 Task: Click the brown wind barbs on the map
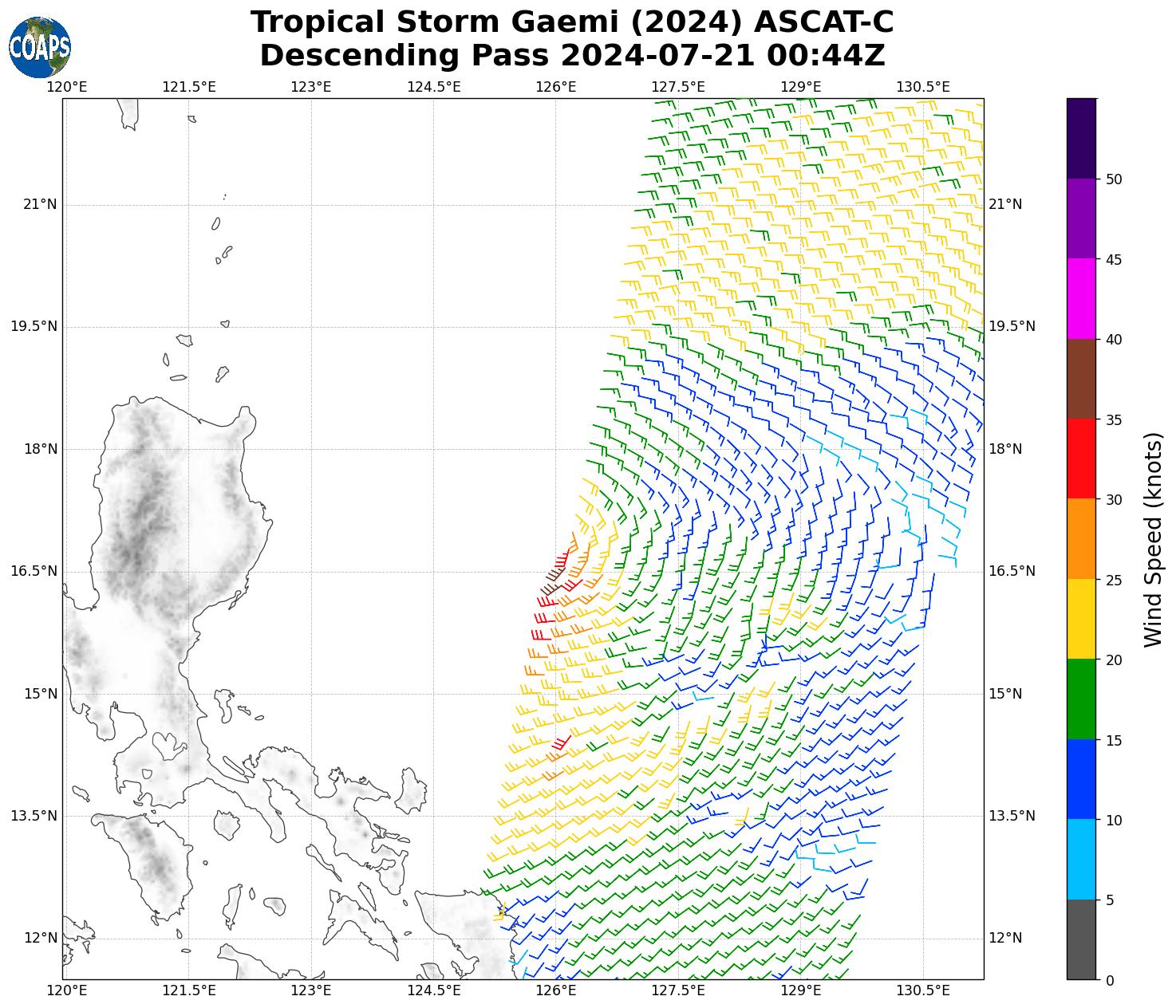pos(551,582)
